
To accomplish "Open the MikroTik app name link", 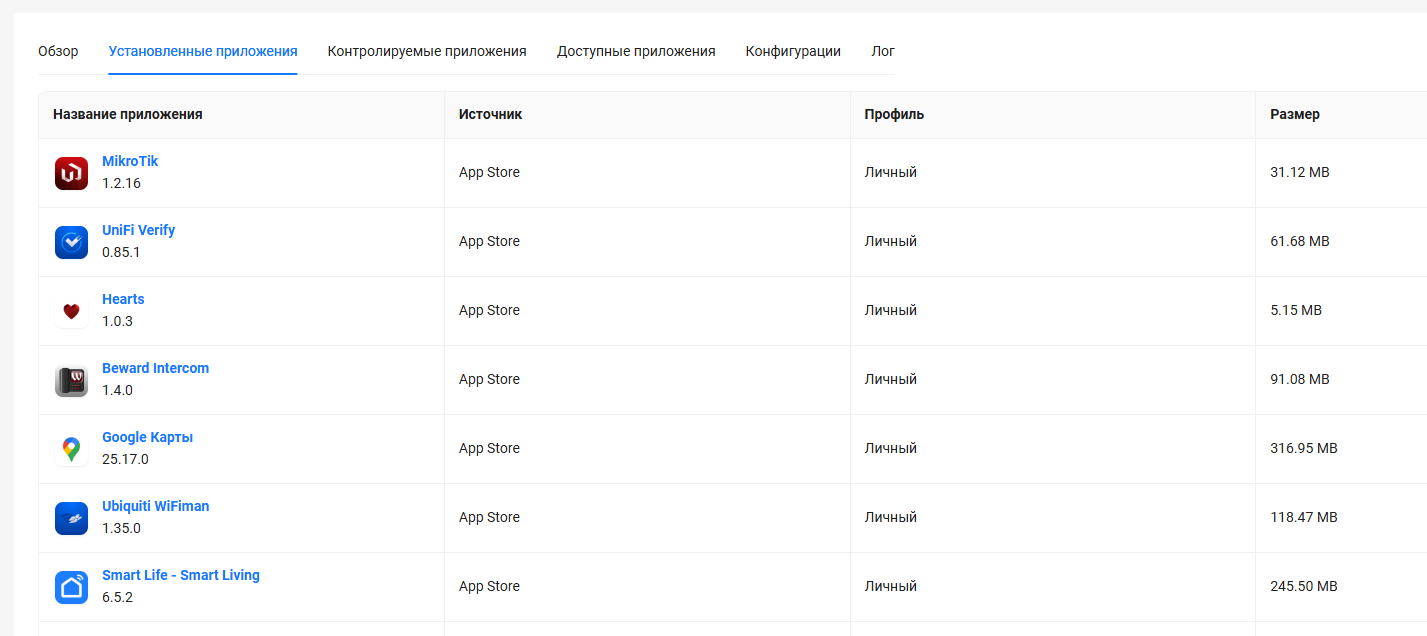I will pos(130,161).
